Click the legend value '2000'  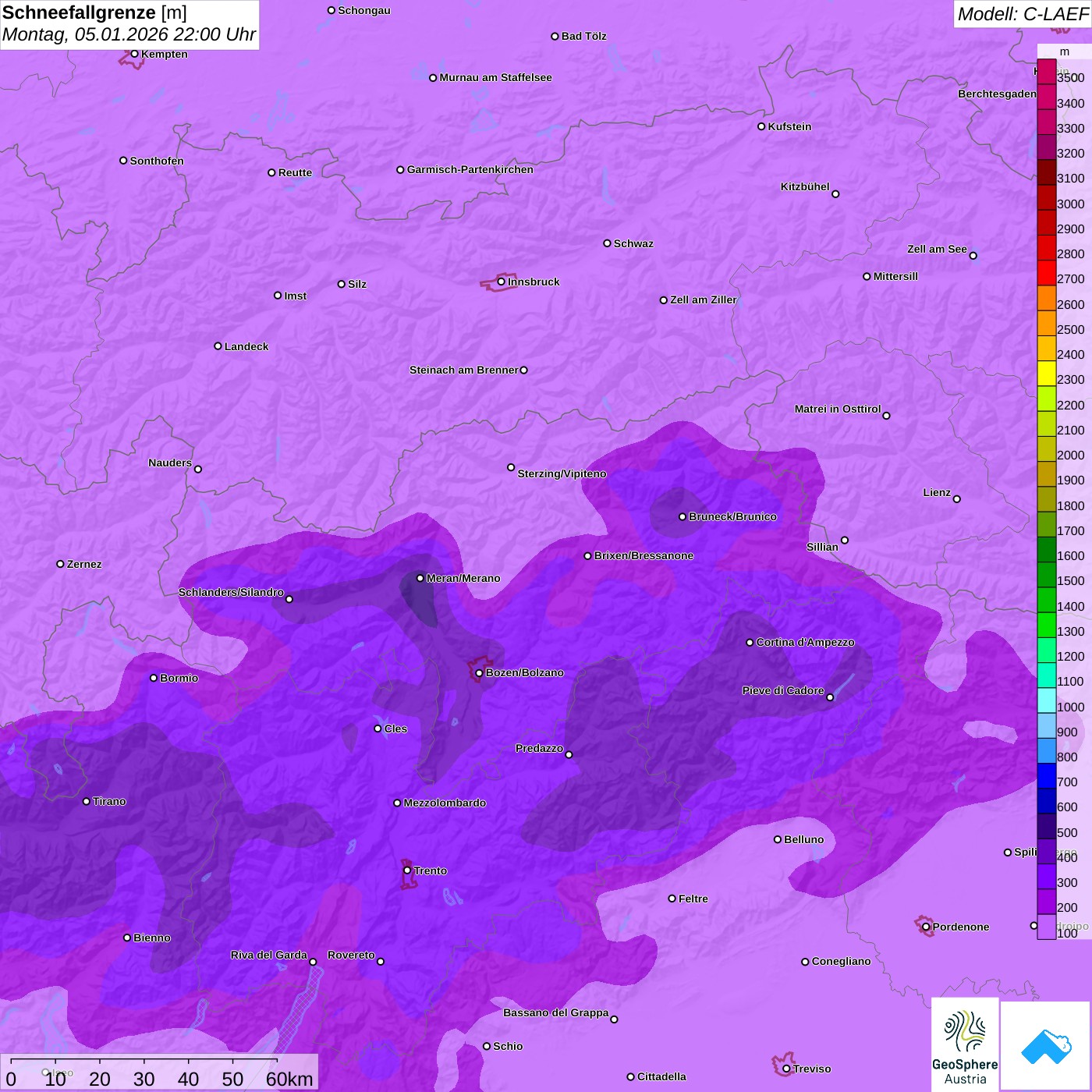(x=1071, y=455)
